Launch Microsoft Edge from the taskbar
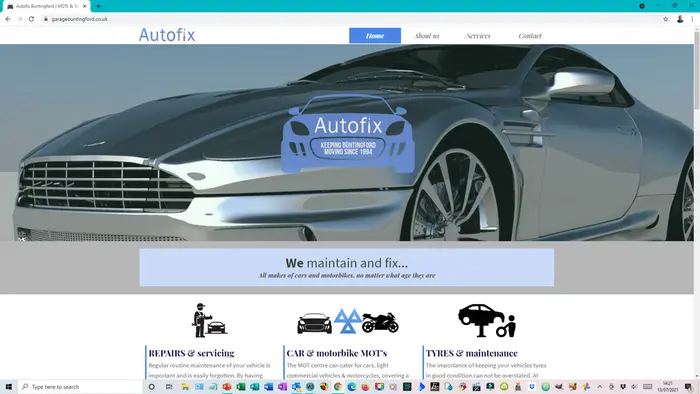The width and height of the screenshot is (700, 394). (352, 387)
